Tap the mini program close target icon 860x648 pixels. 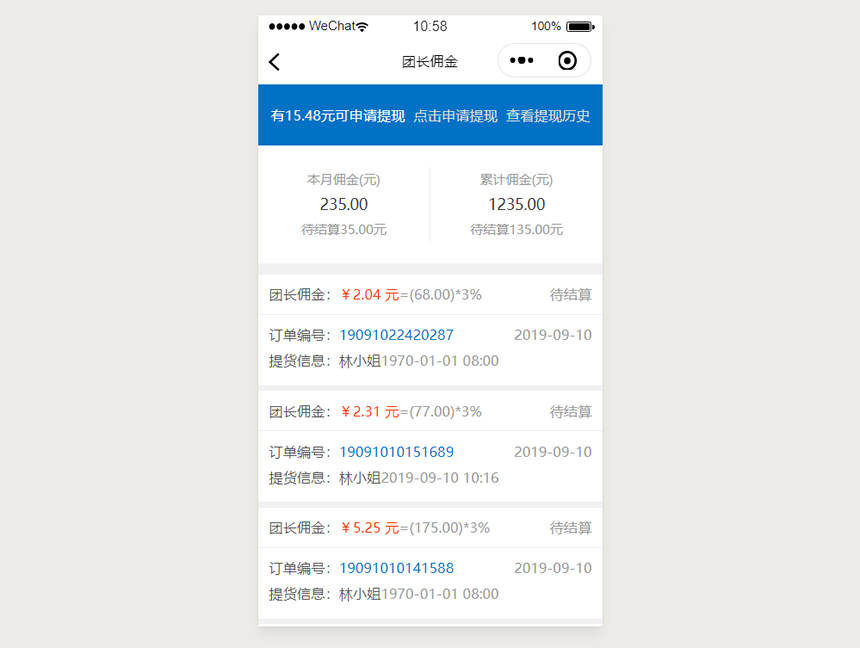tap(567, 60)
